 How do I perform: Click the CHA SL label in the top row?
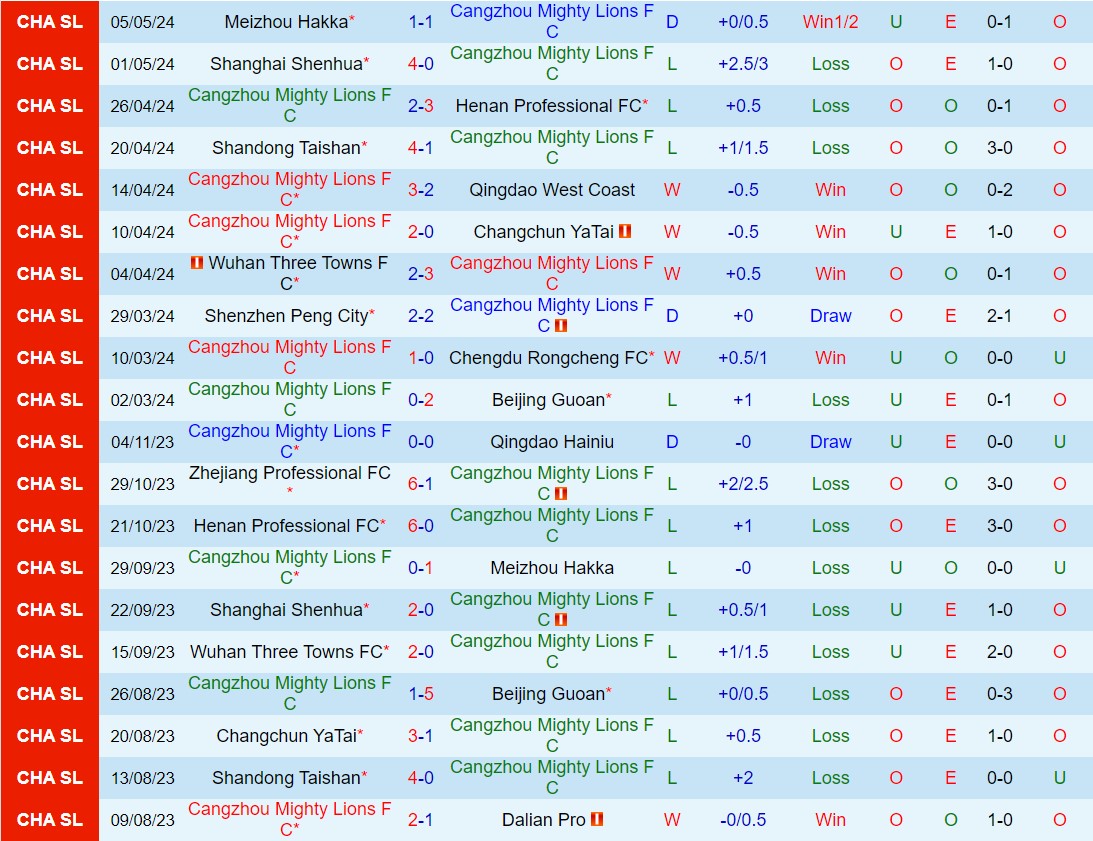tap(48, 22)
